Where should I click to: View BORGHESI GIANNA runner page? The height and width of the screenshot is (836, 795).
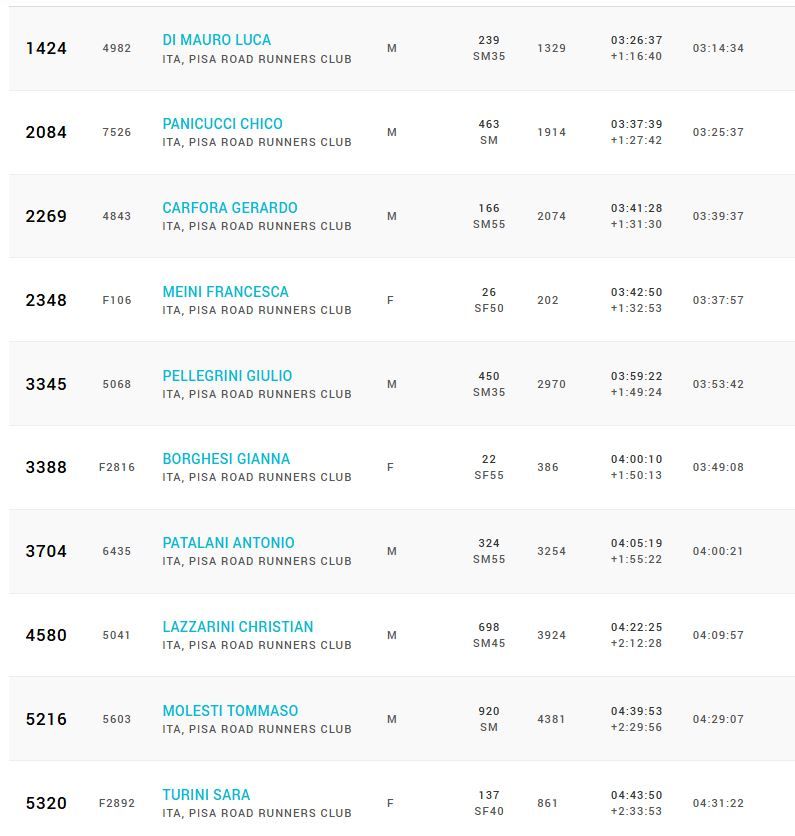226,459
